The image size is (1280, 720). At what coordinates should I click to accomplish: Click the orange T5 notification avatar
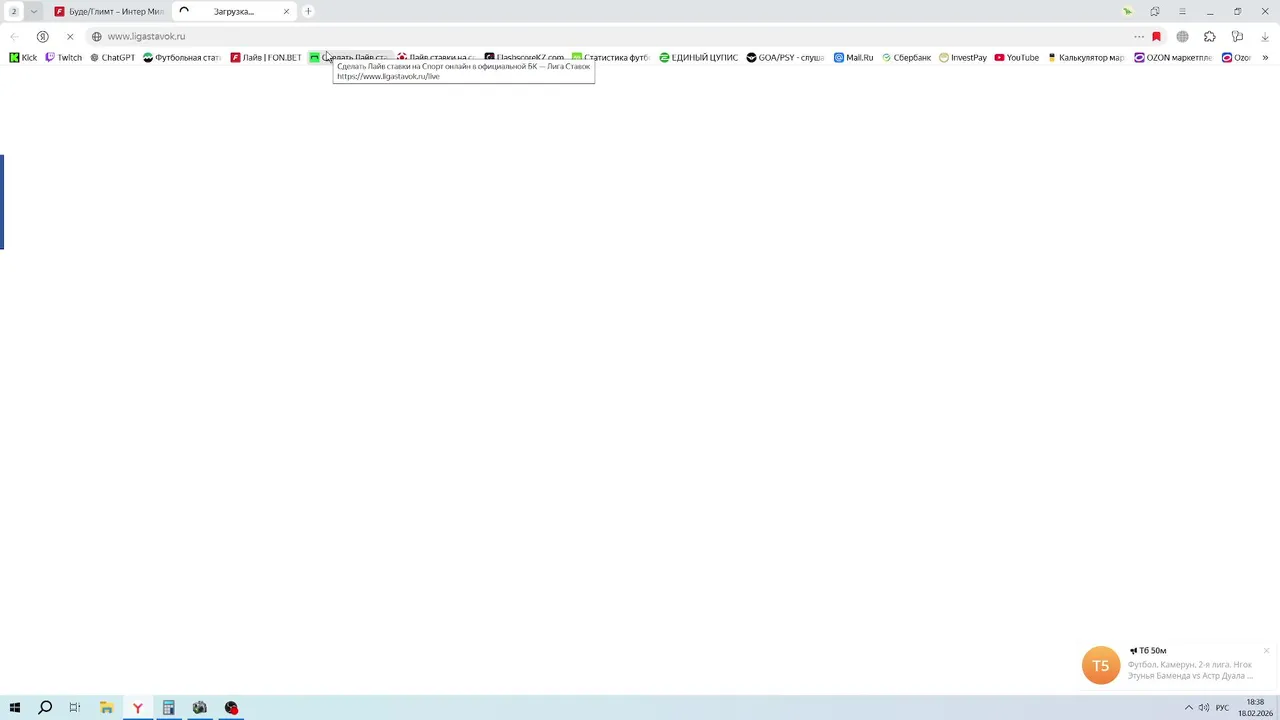tap(1101, 666)
